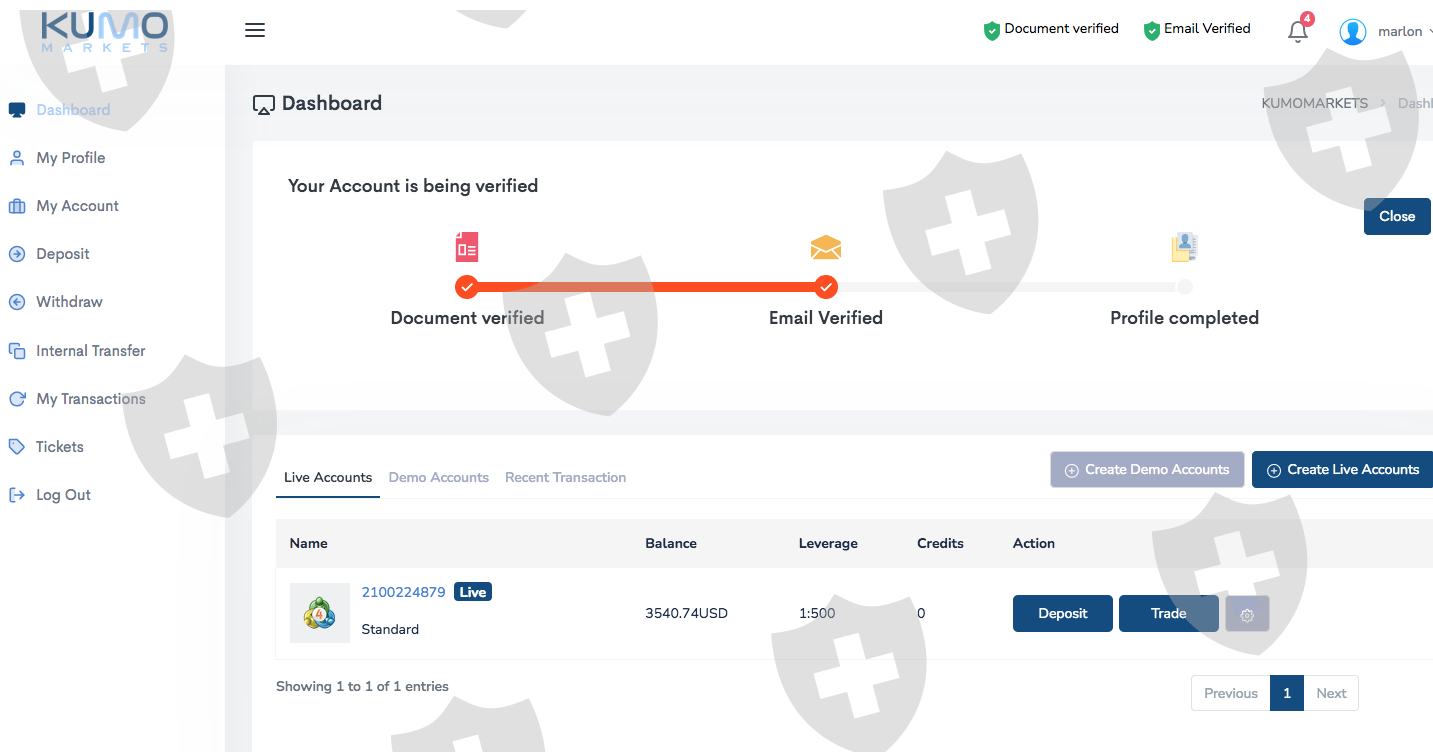Viewport: 1433px width, 752px height.
Task: Click the My Transactions refresh icon
Action: point(17,399)
